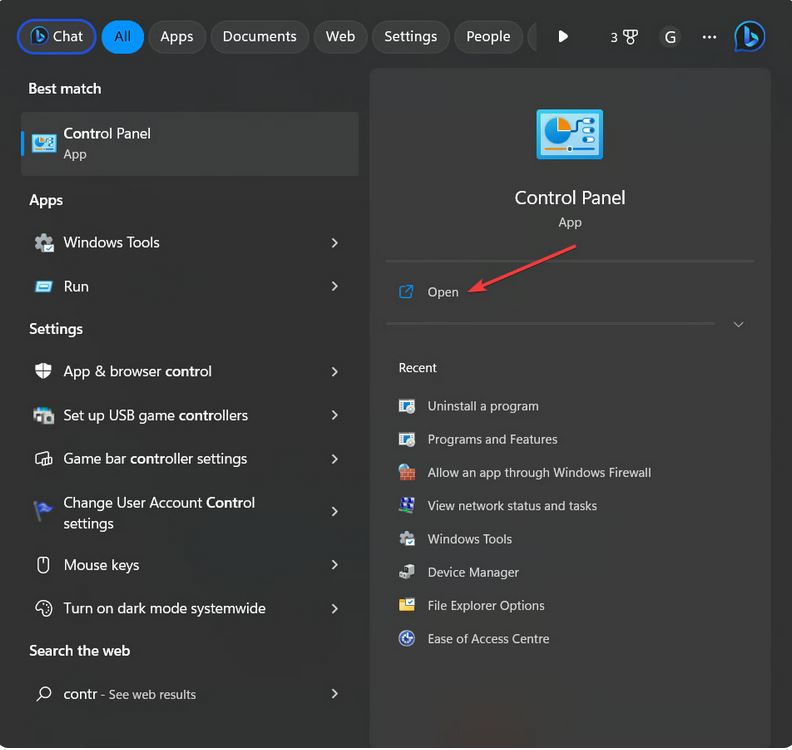This screenshot has width=792, height=750.
Task: Click the shield icon for App & browser control
Action: [43, 371]
